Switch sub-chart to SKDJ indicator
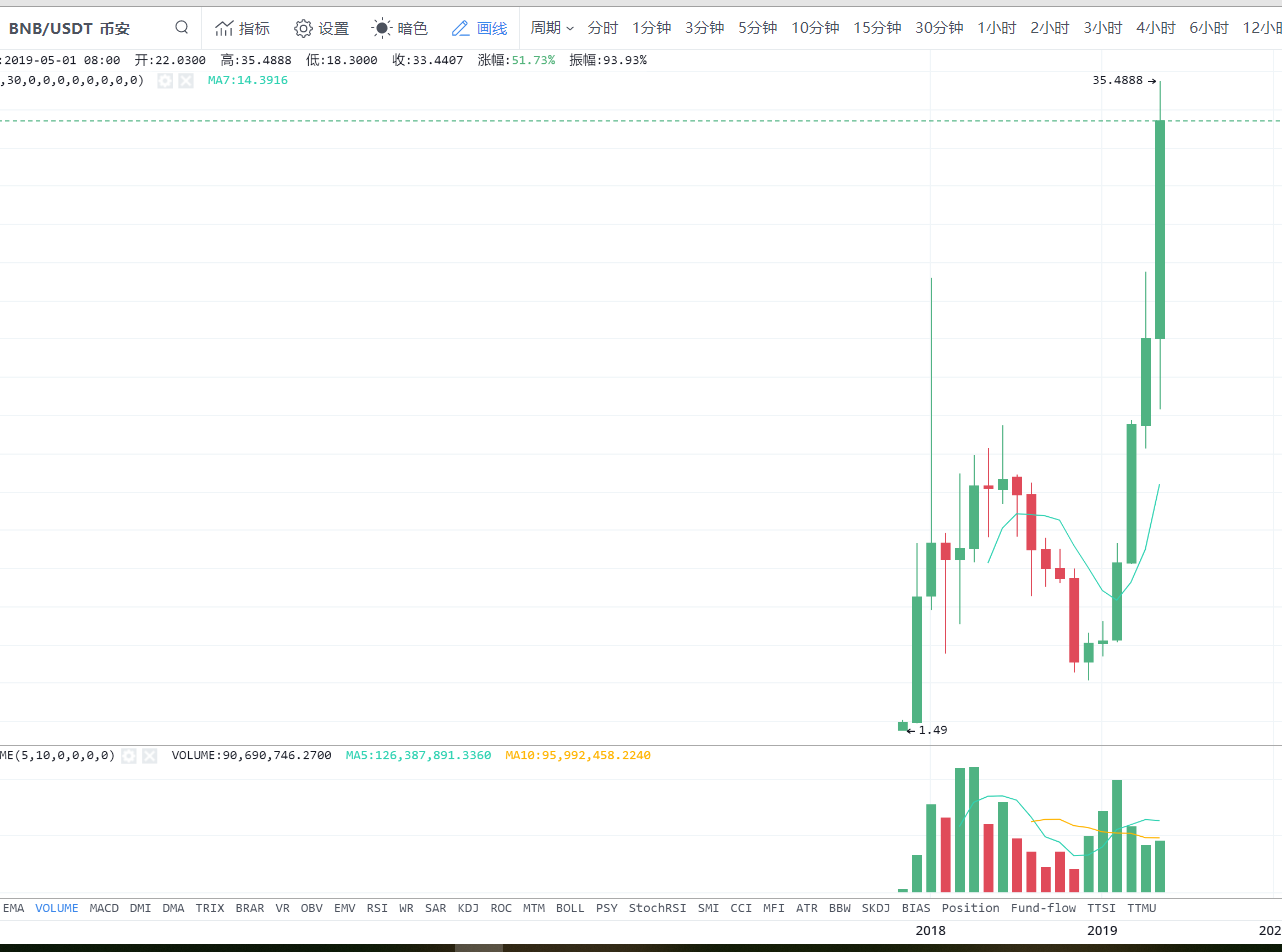The height and width of the screenshot is (952, 1282). 876,908
